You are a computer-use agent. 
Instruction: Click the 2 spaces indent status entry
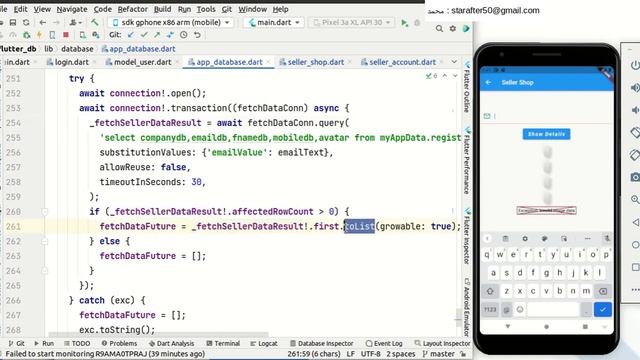point(401,354)
